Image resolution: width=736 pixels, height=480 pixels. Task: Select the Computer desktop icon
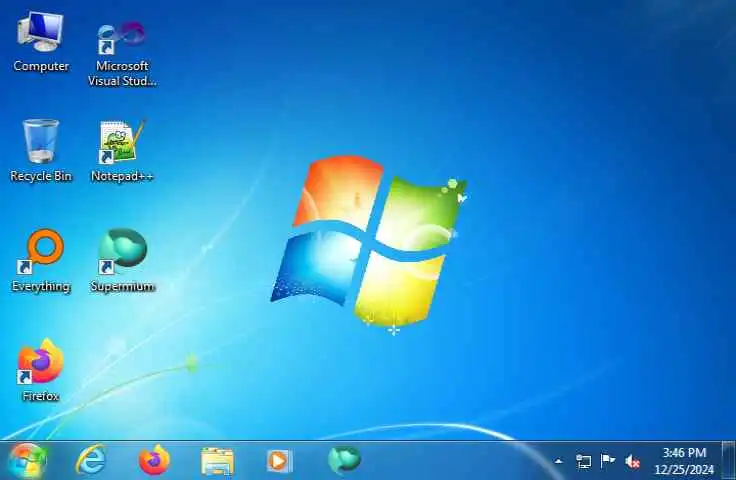[40, 41]
